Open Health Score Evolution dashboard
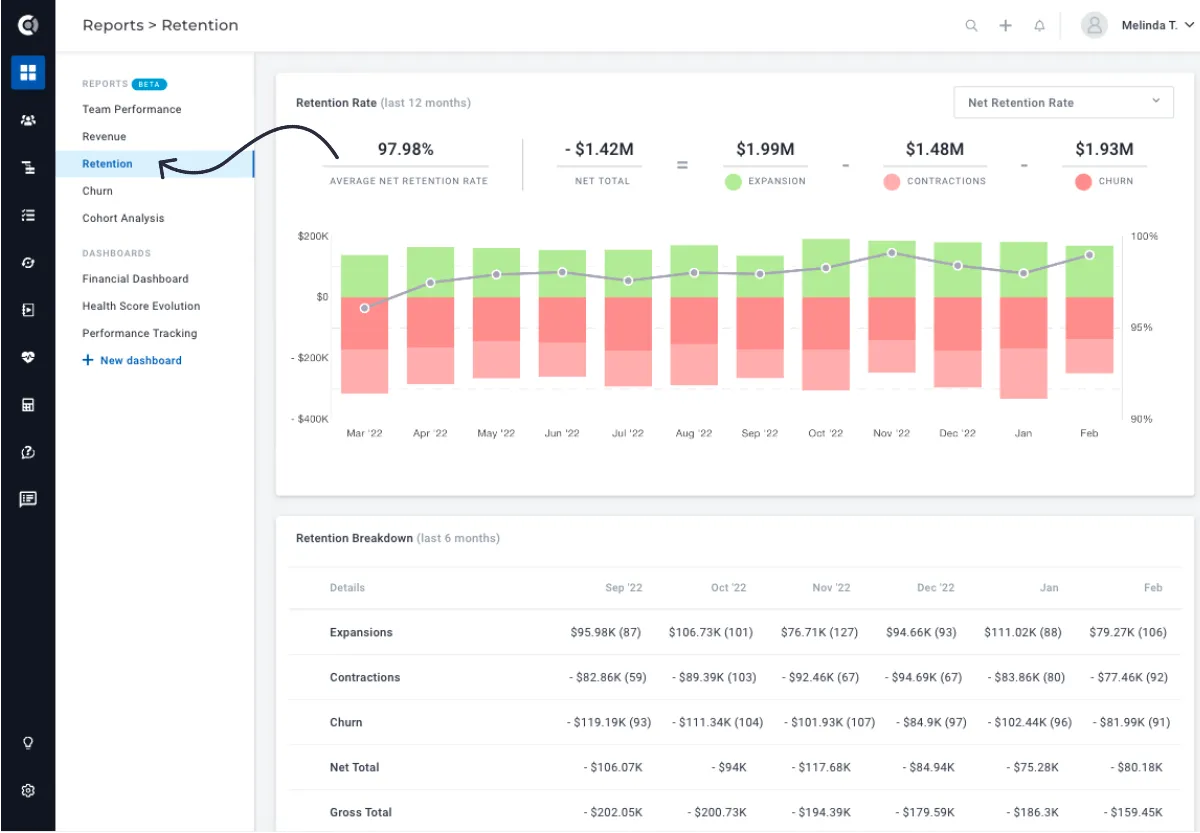The height and width of the screenshot is (833, 1200). [x=141, y=306]
